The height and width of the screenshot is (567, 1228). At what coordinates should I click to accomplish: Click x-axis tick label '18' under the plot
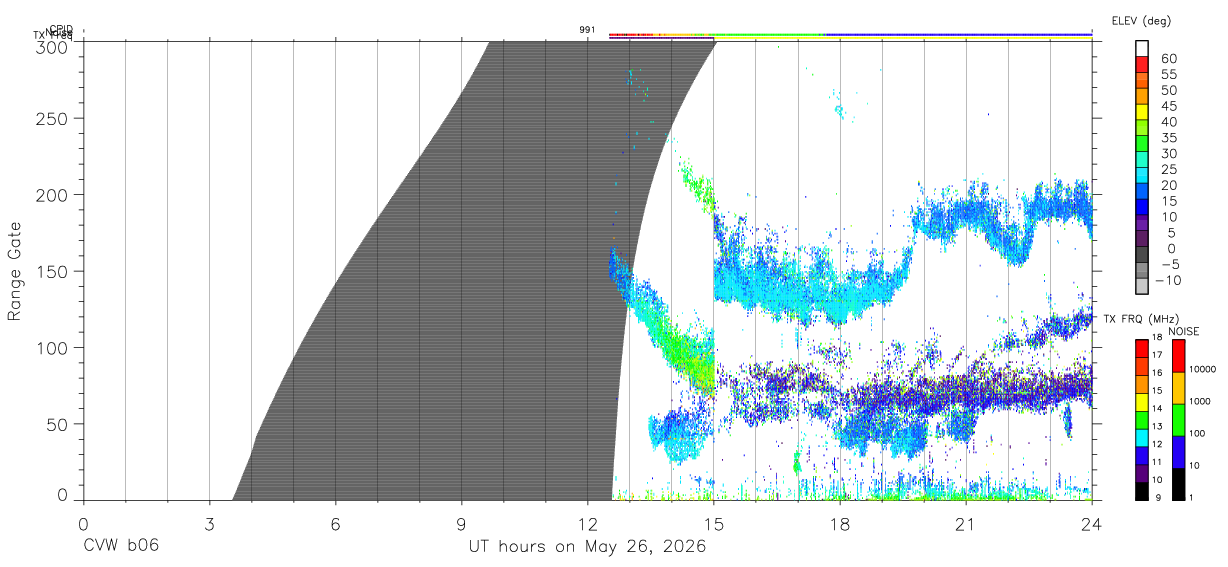pos(840,525)
